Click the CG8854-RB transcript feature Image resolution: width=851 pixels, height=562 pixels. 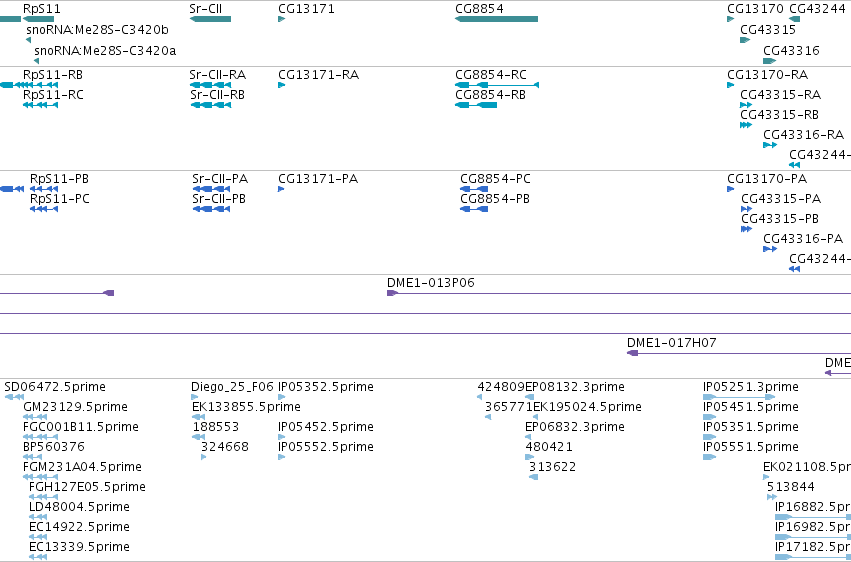[476, 105]
